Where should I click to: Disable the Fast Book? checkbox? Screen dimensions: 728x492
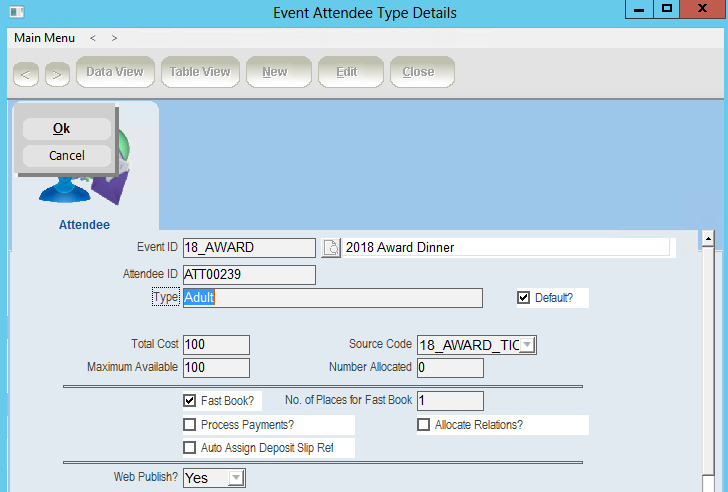click(189, 401)
